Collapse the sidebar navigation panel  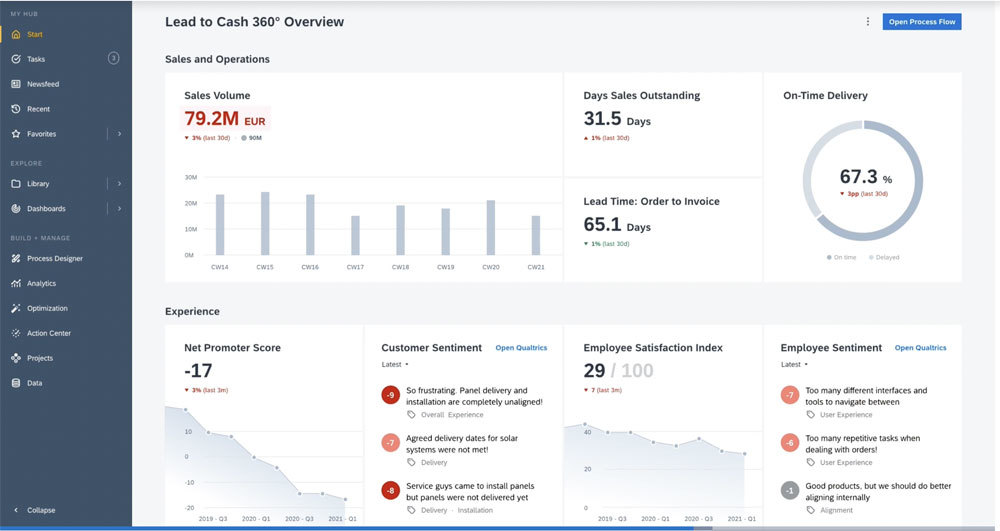[35, 510]
